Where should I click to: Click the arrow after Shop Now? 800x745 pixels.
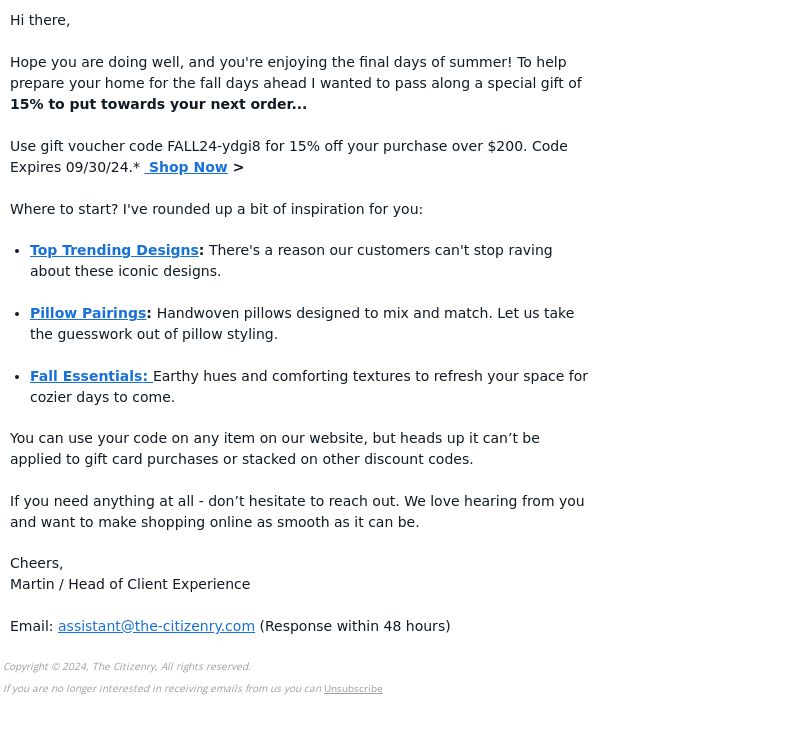pyautogui.click(x=238, y=167)
